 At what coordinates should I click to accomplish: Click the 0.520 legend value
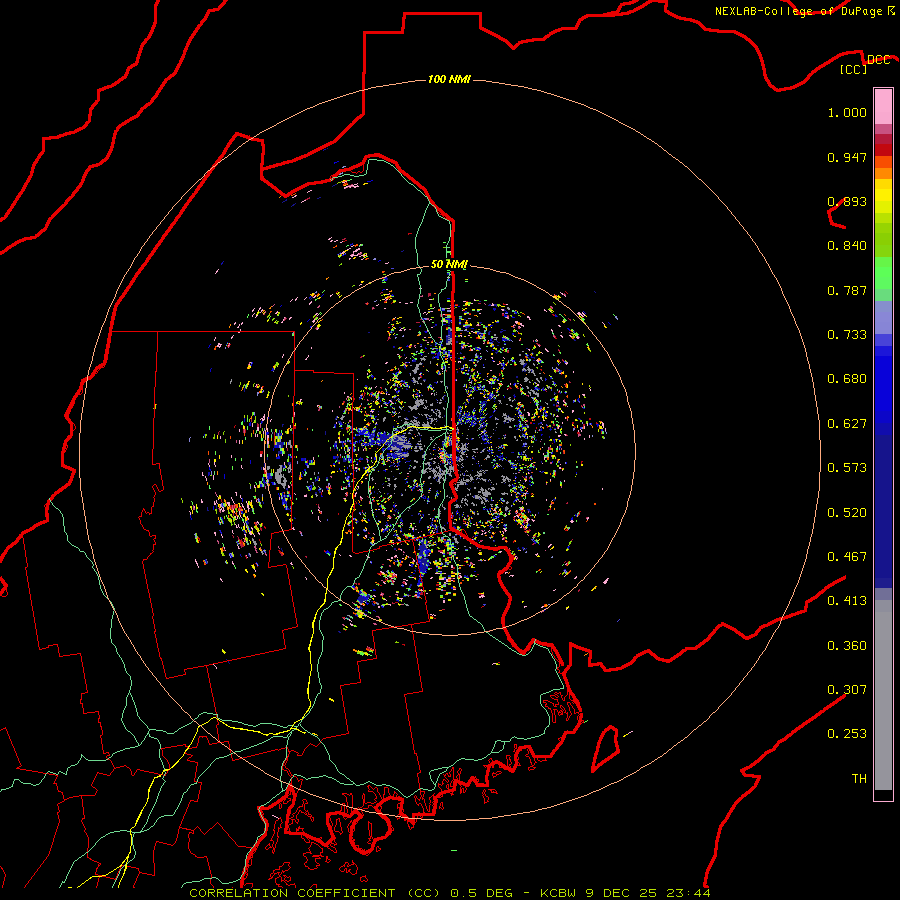847,513
